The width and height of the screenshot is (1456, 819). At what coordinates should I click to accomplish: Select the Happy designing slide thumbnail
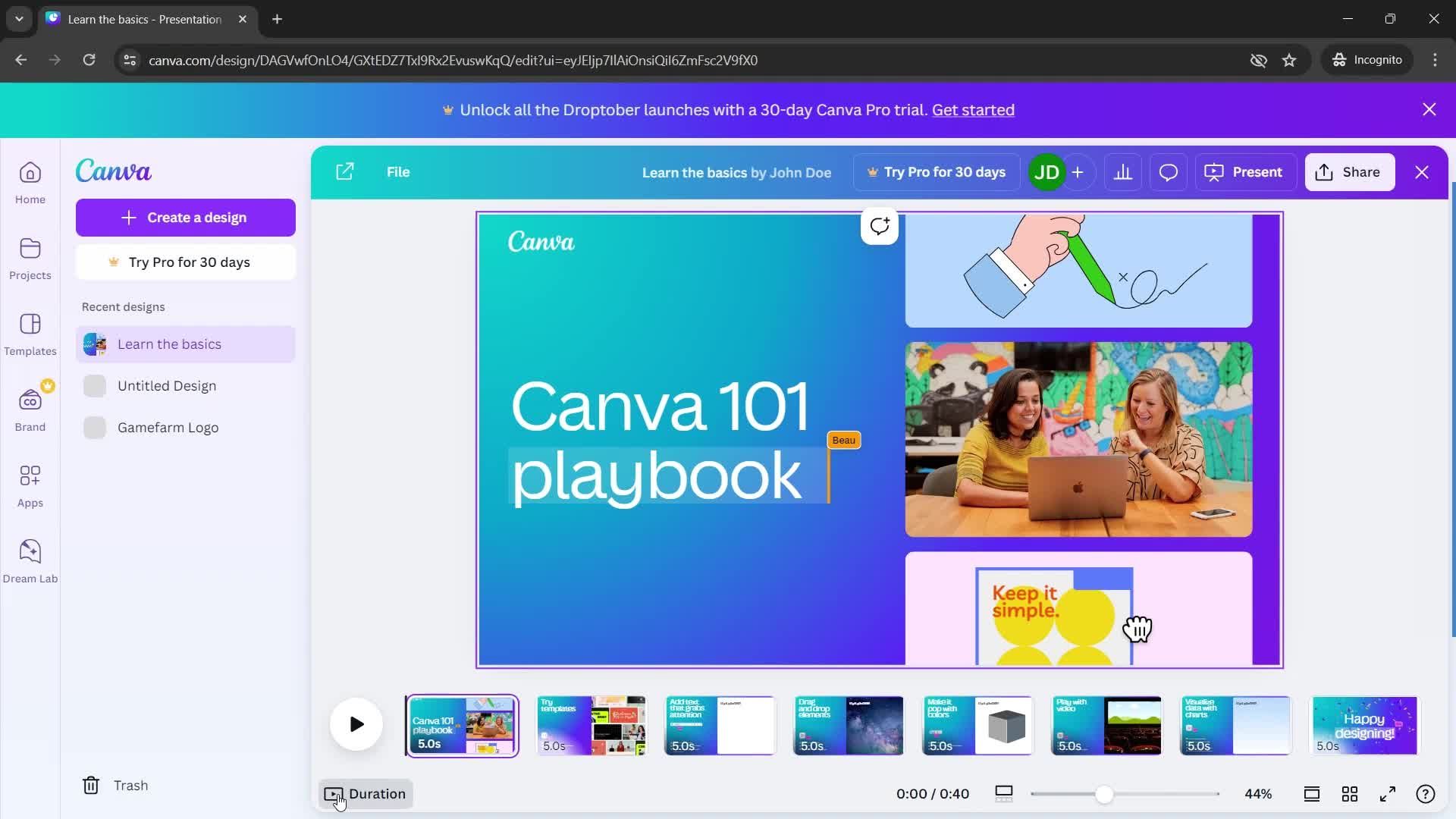tap(1364, 726)
